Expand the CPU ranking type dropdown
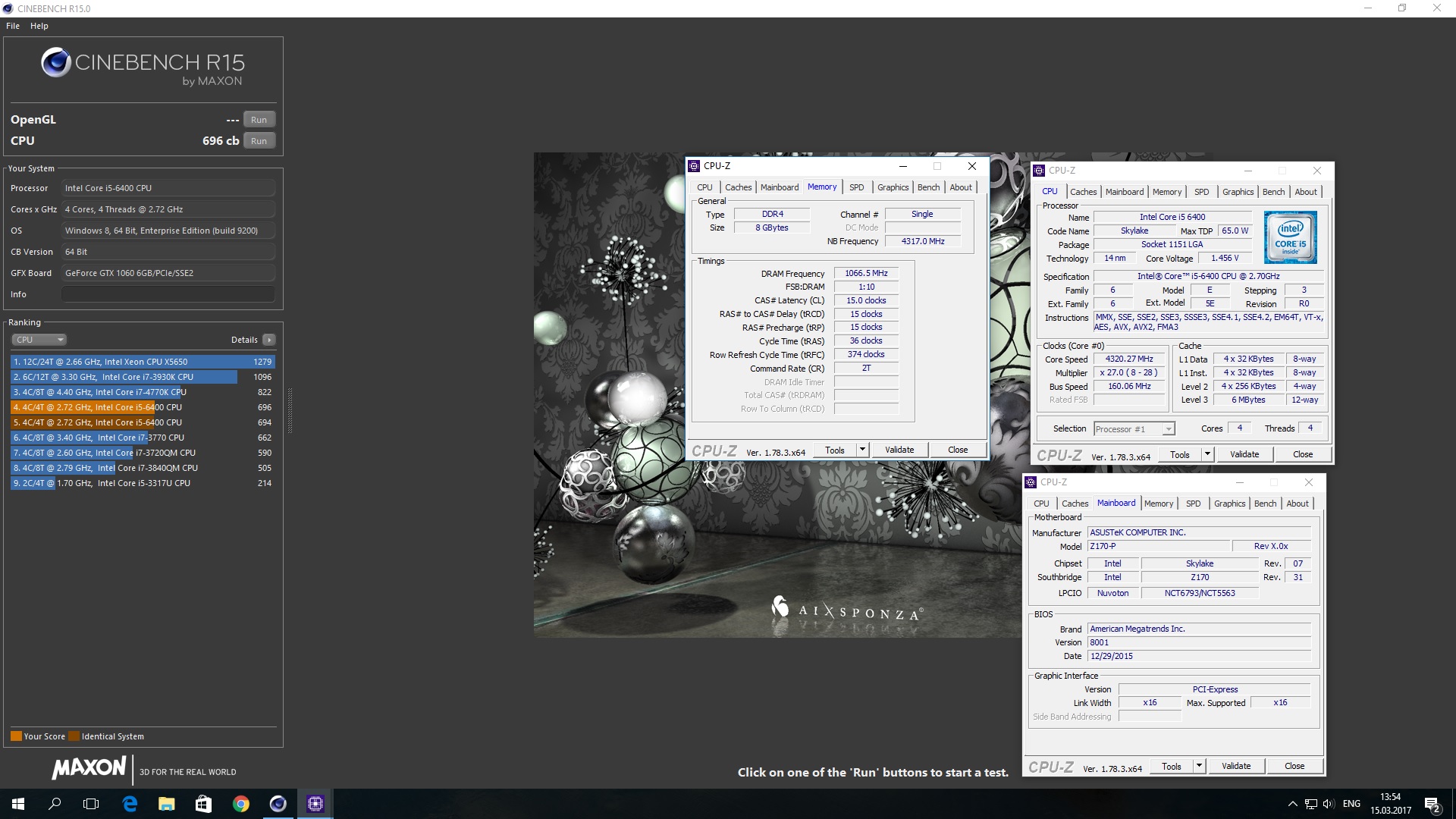Image resolution: width=1456 pixels, height=819 pixels. (x=39, y=340)
